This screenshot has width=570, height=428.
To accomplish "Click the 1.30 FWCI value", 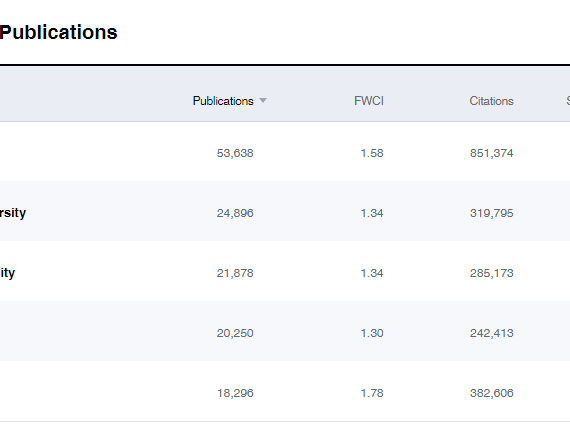I will [x=372, y=333].
